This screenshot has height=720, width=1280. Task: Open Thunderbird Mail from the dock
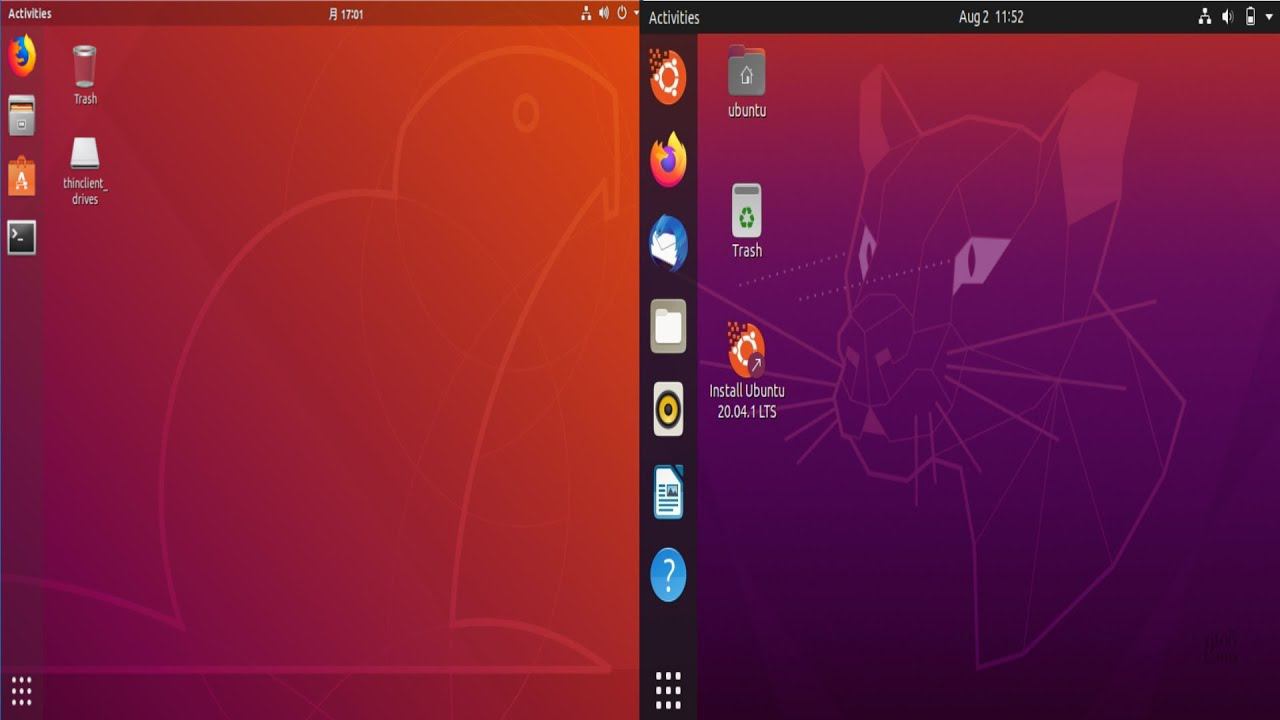coord(668,243)
